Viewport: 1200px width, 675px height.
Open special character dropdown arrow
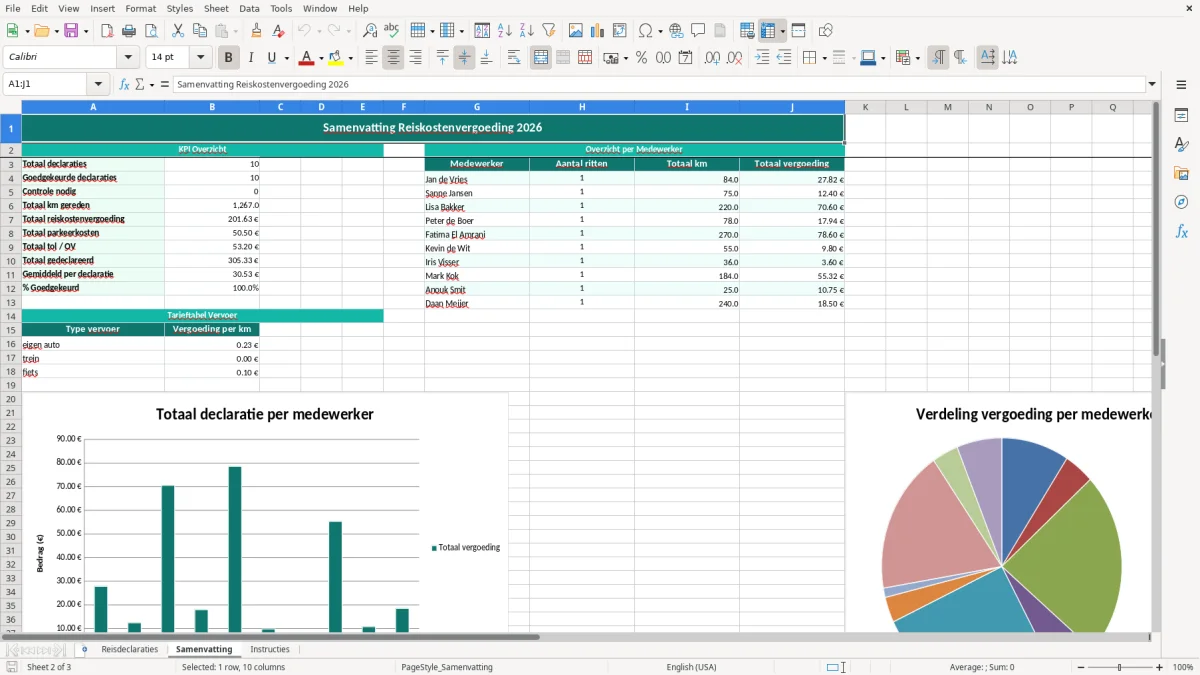pyautogui.click(x=661, y=31)
